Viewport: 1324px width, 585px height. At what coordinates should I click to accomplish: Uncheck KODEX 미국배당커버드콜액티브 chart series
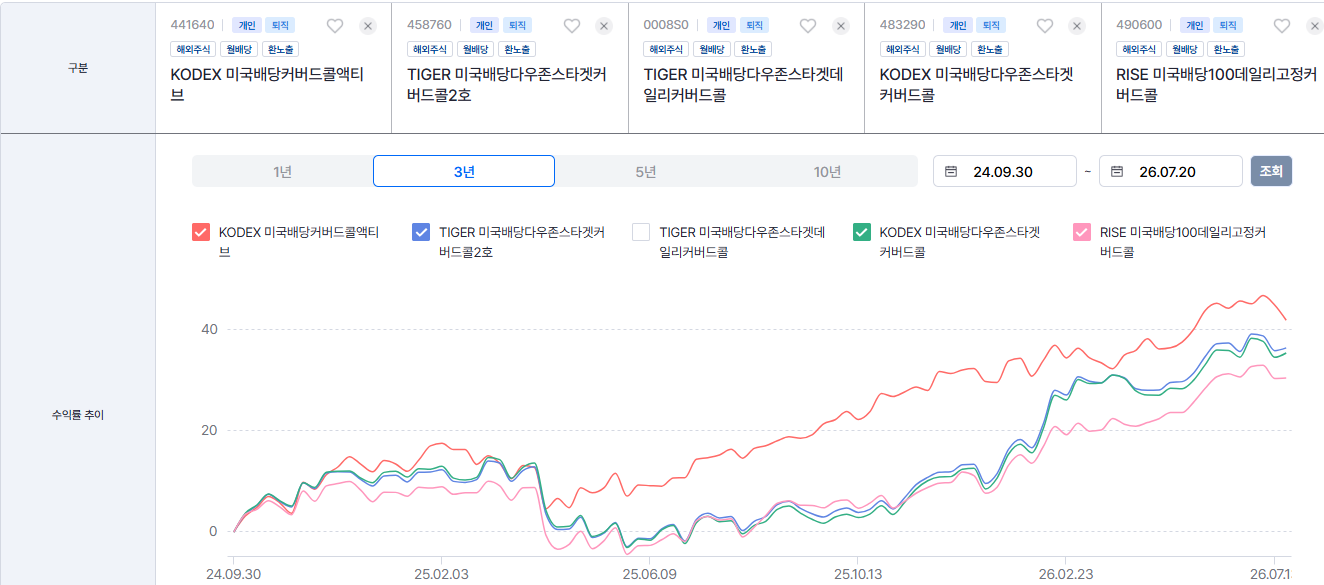click(x=201, y=232)
